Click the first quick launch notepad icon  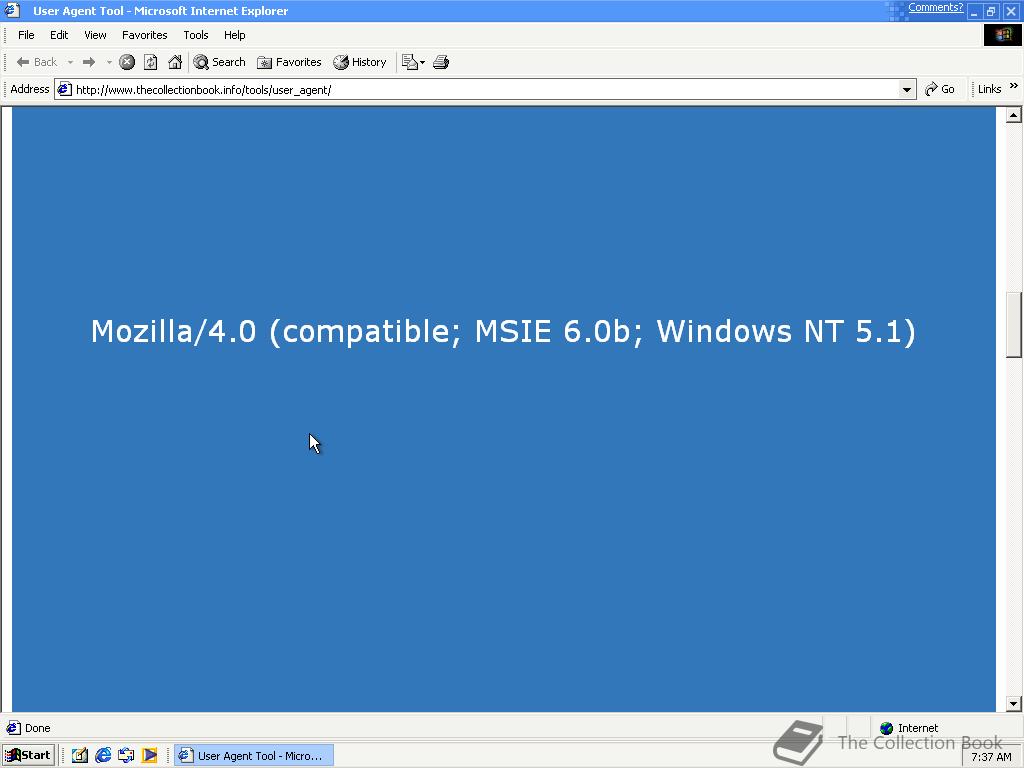[80, 756]
